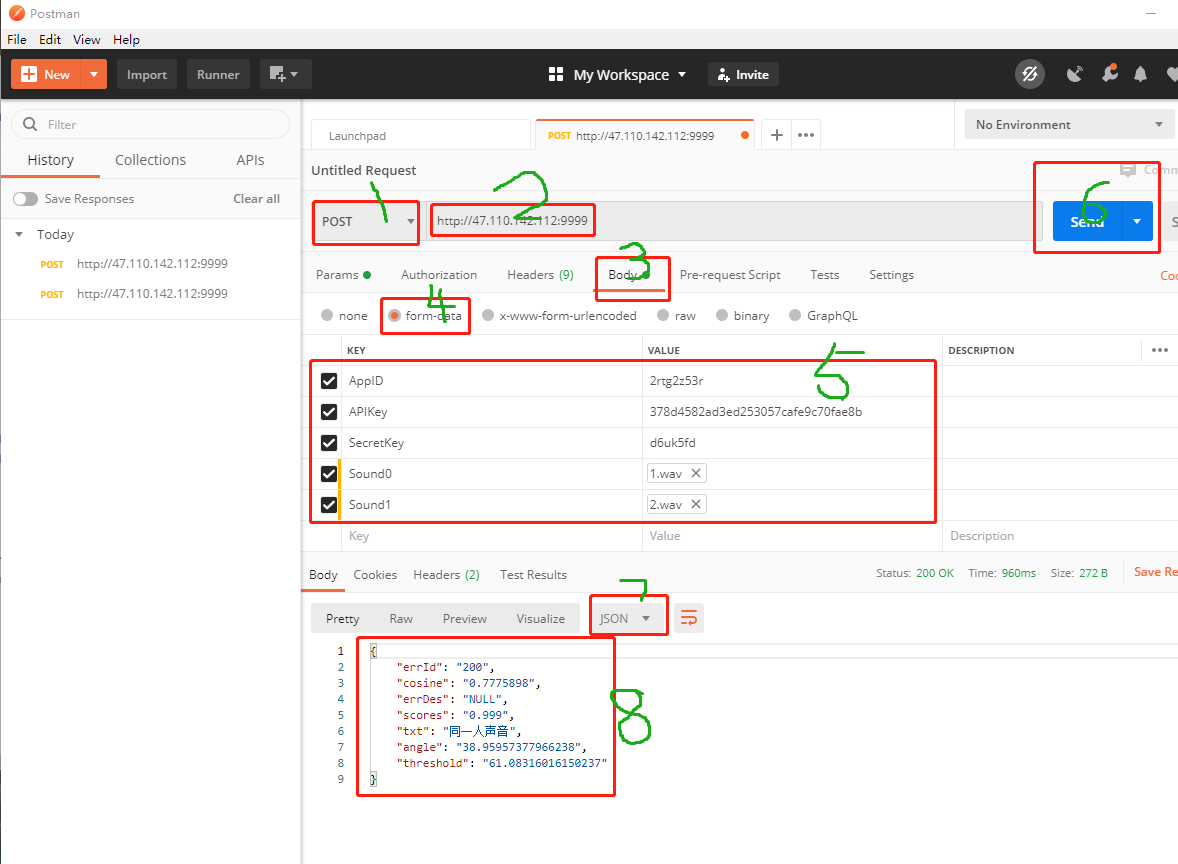Click the Import button
Screen dimensions: 1178x864
pyautogui.click(x=146, y=74)
